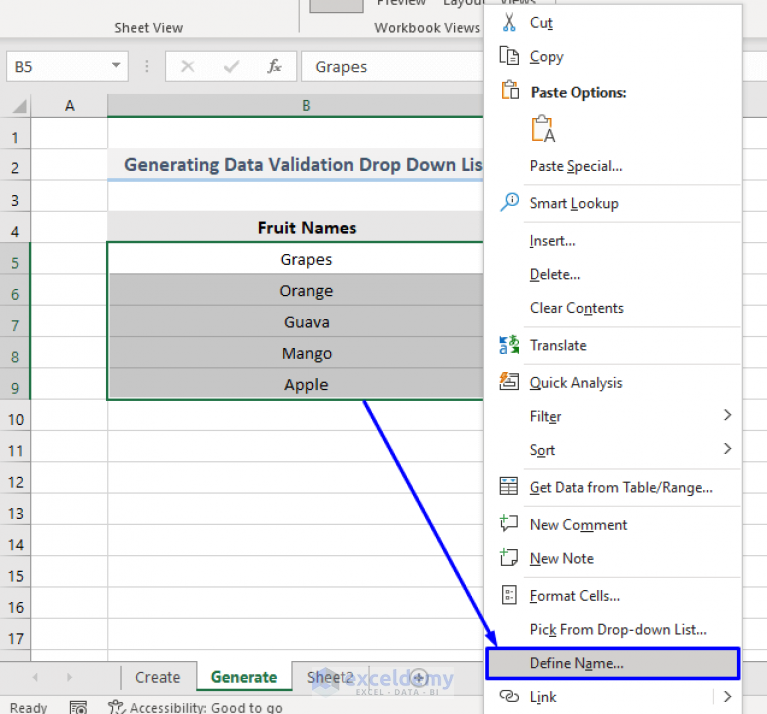The height and width of the screenshot is (714, 767).
Task: Click the Quick Analysis icon
Action: (509, 381)
